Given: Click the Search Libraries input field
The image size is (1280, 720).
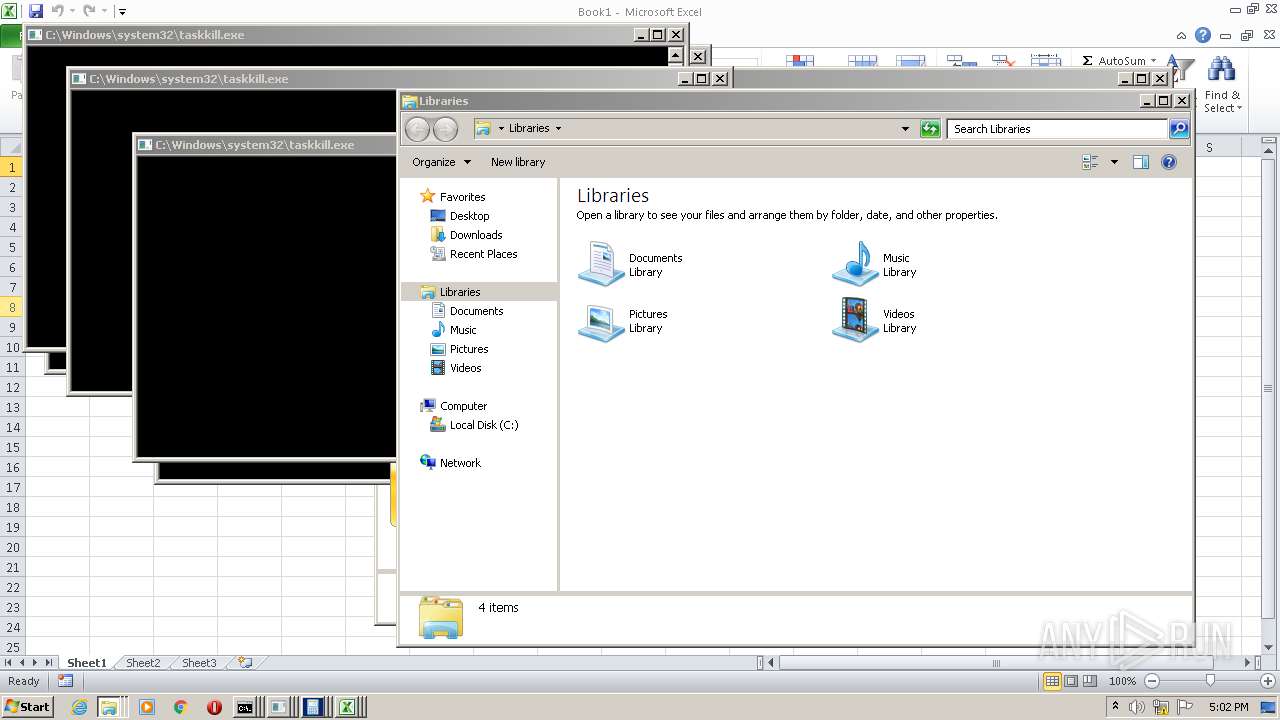Looking at the screenshot, I should [1057, 128].
